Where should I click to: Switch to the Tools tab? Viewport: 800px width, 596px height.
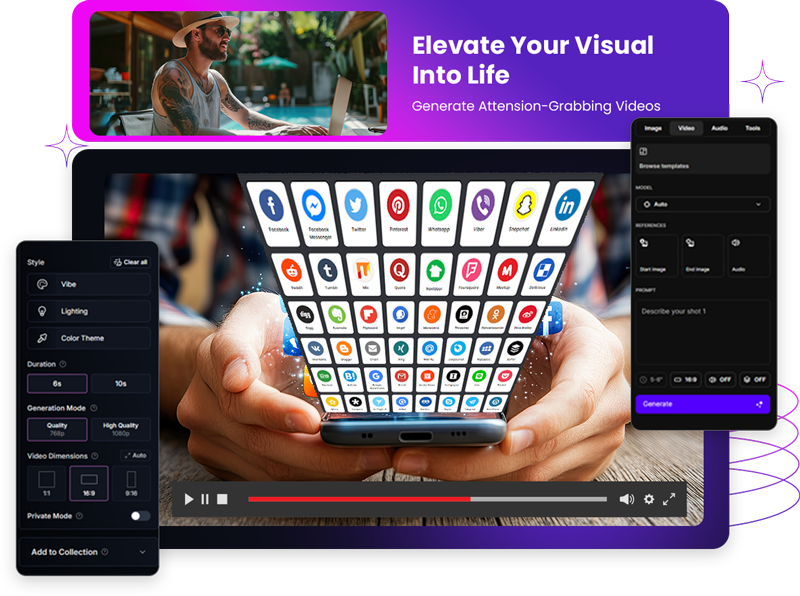[x=752, y=128]
